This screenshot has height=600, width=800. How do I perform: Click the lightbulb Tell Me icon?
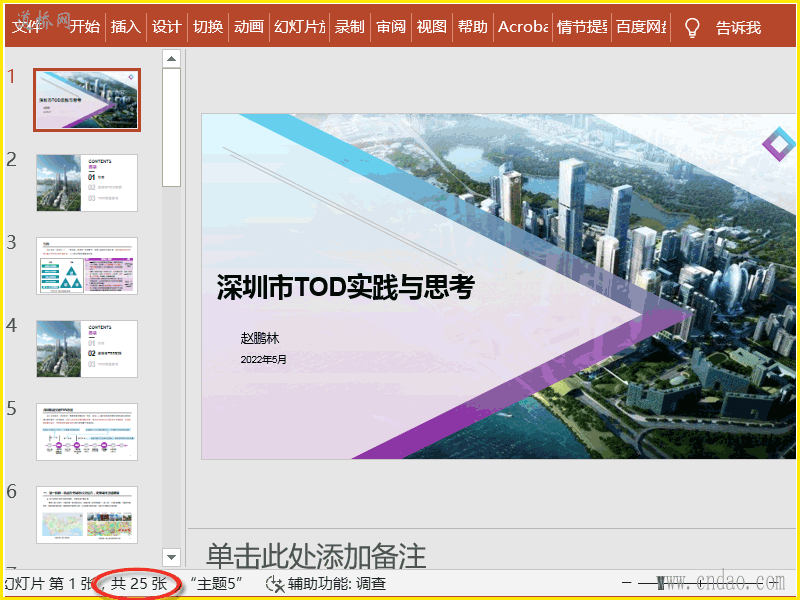tap(692, 28)
